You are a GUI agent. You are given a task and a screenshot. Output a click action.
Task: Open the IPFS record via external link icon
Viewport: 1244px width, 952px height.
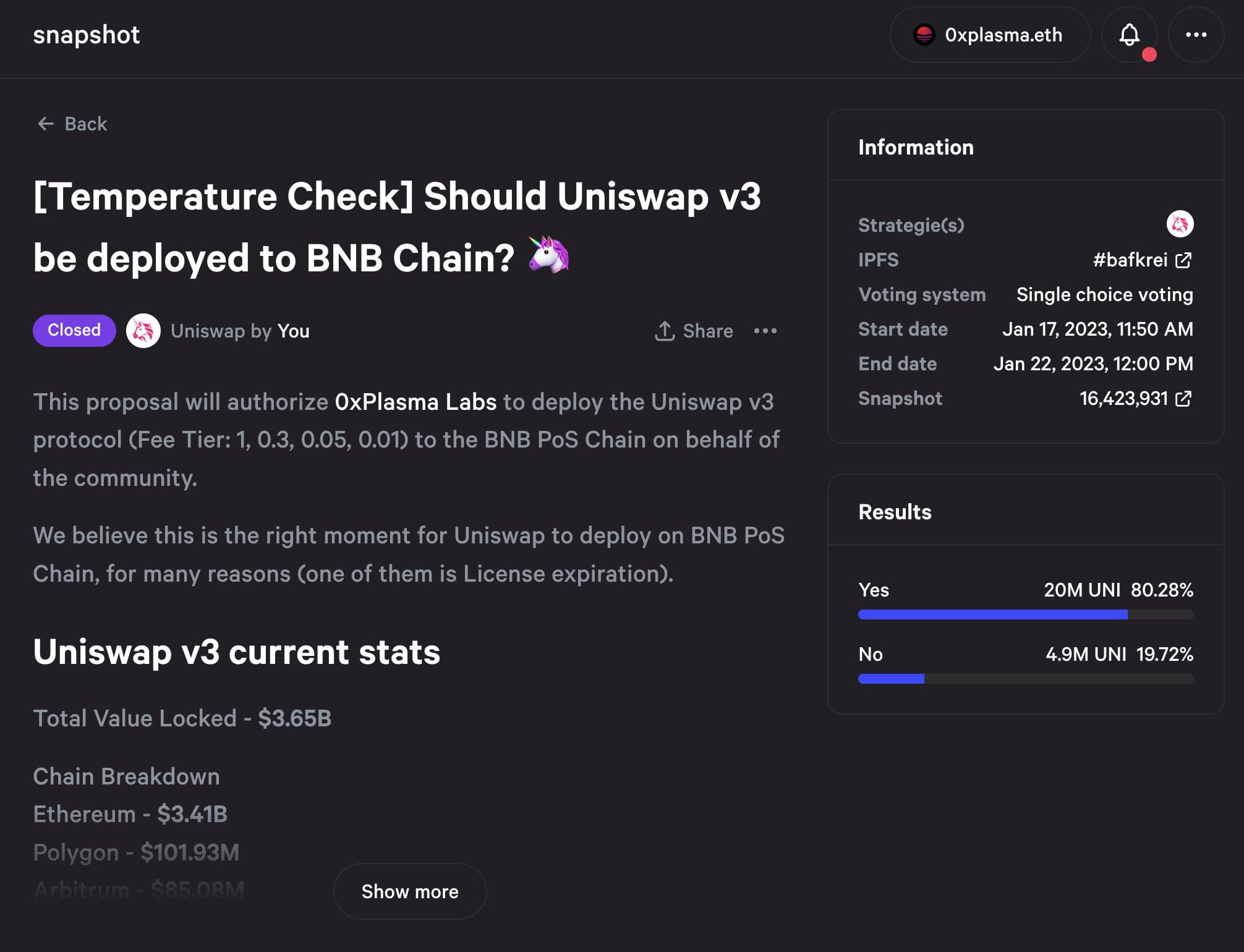[x=1184, y=260]
